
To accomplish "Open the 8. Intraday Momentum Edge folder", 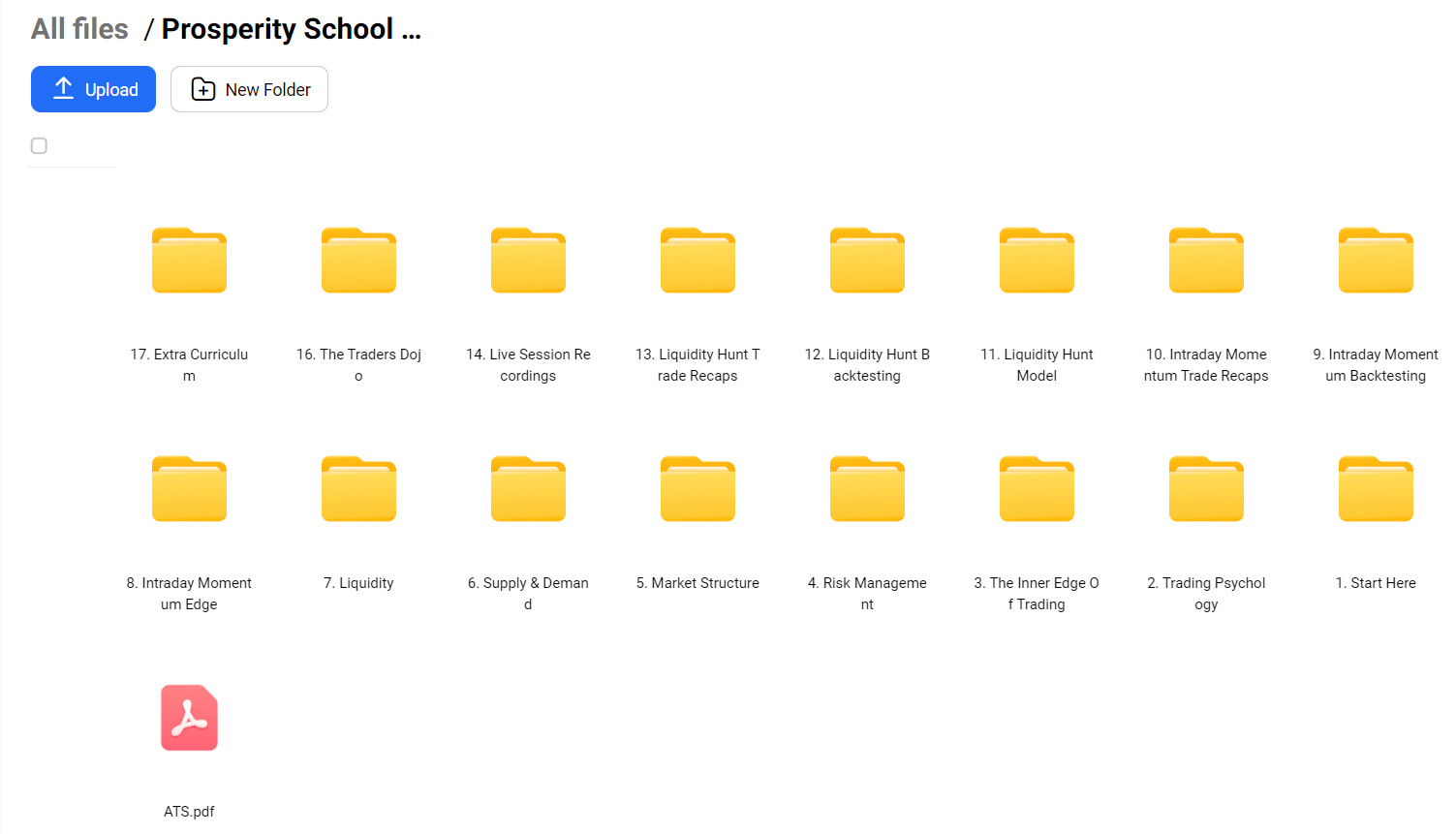I will coord(189,489).
